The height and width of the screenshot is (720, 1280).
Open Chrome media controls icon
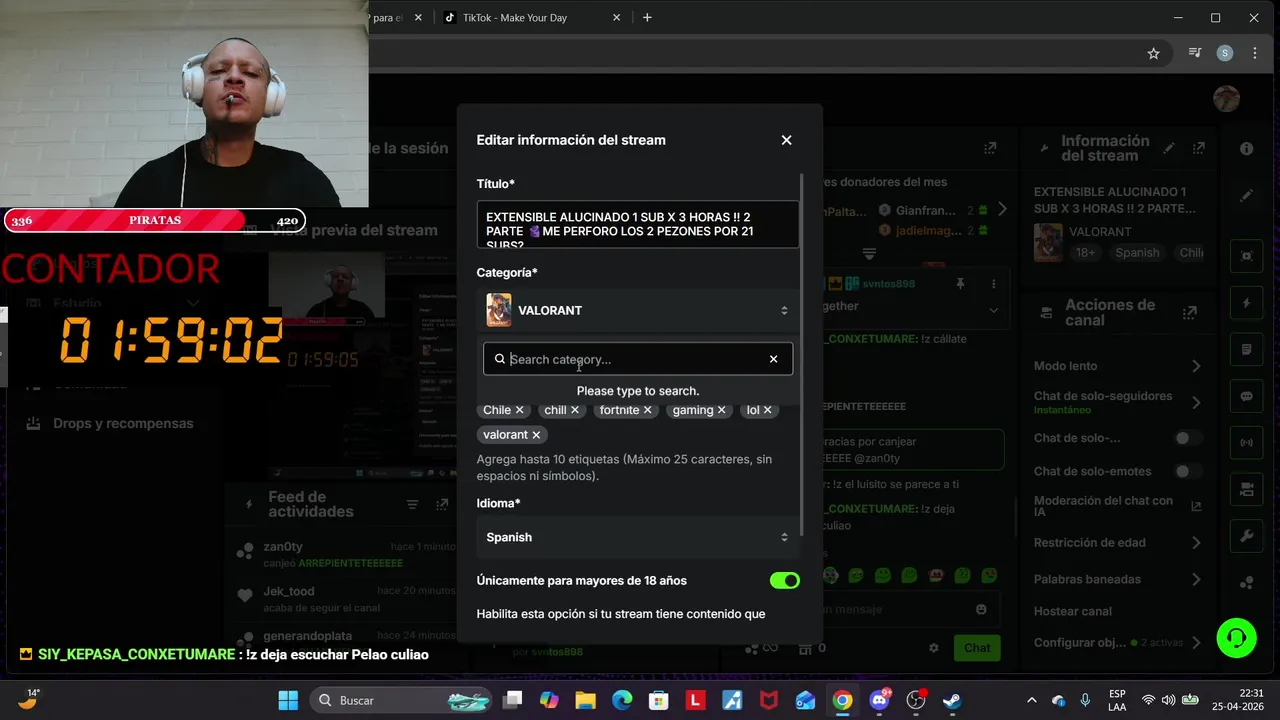point(1195,53)
